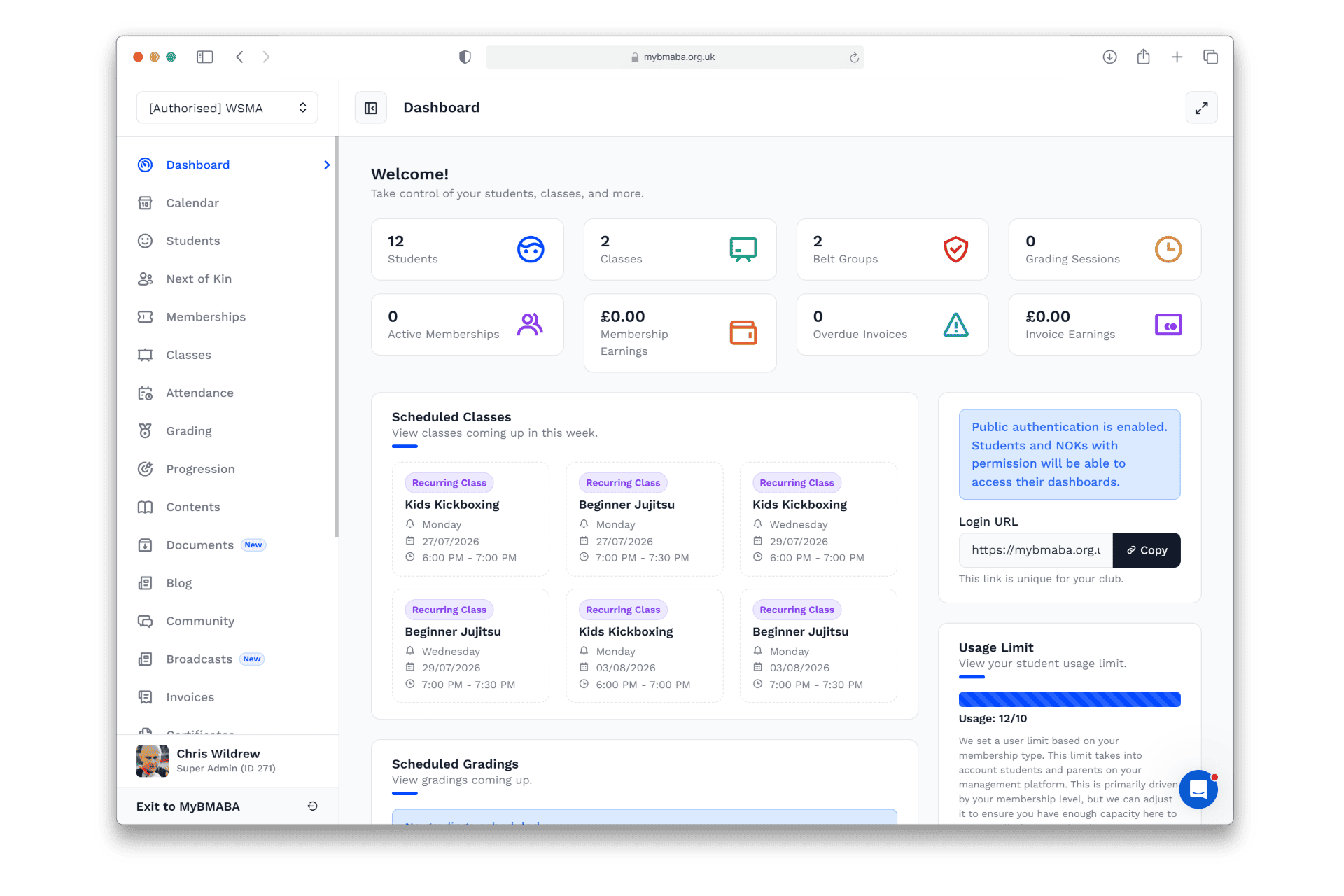Click the fullscreen expand icon
The image size is (1344, 896).
point(1201,108)
